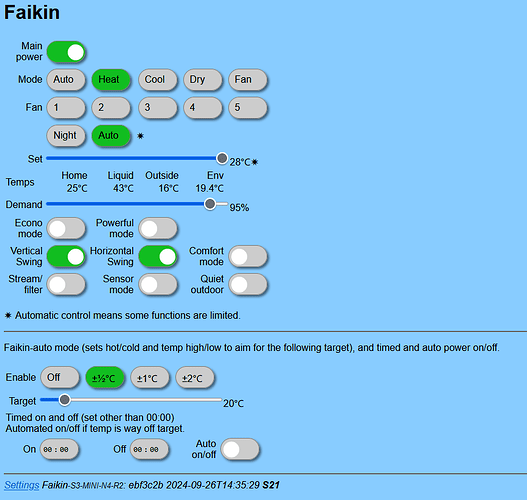Select ±½°C auto tolerance

tap(105, 377)
